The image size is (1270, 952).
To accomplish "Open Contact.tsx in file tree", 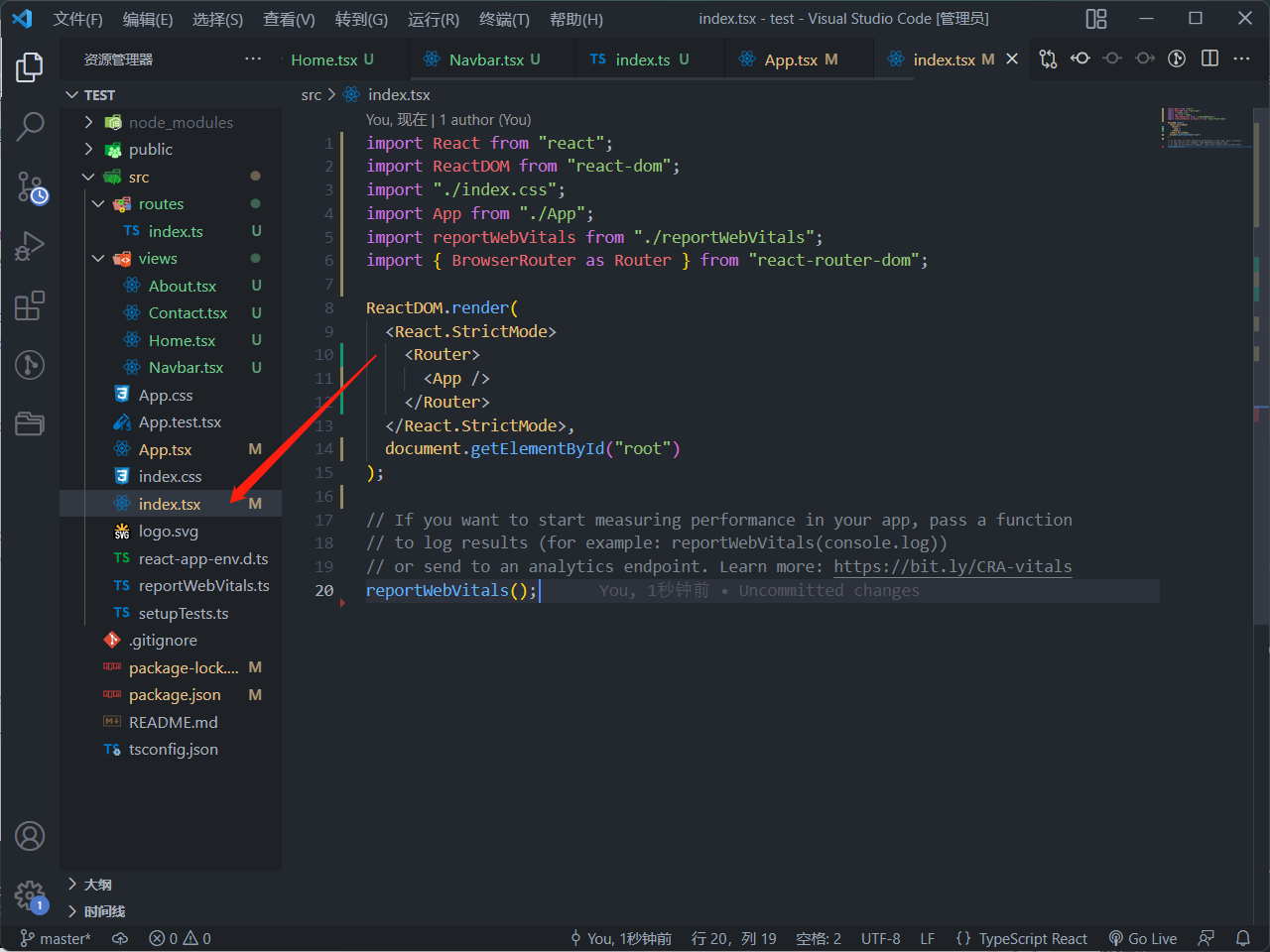I will click(171, 312).
